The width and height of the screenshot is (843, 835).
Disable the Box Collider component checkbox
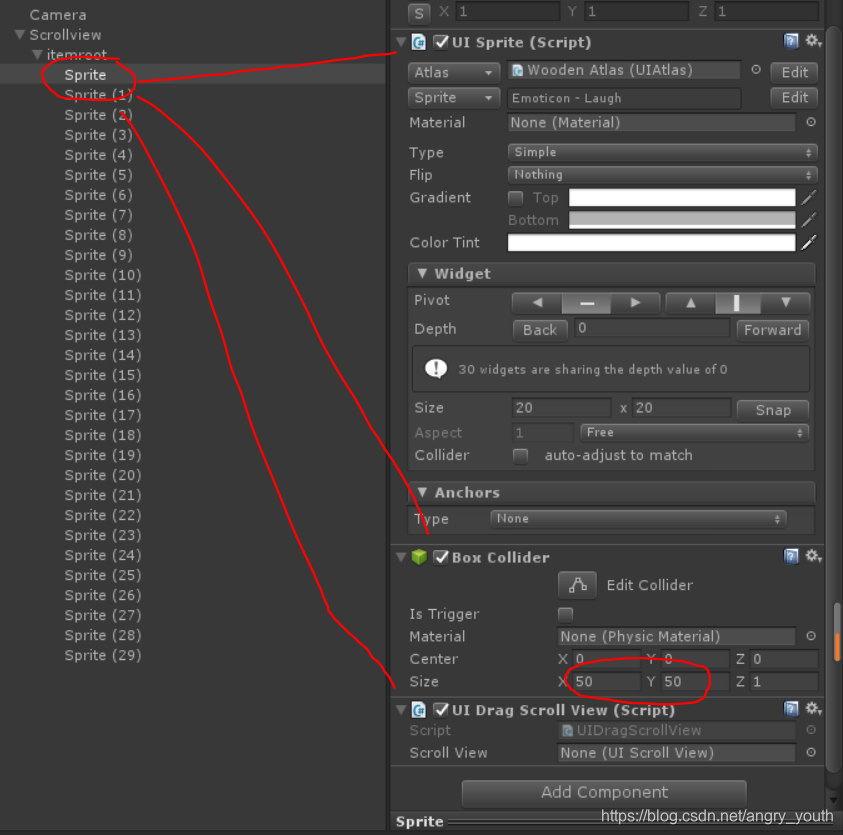pyautogui.click(x=441, y=557)
